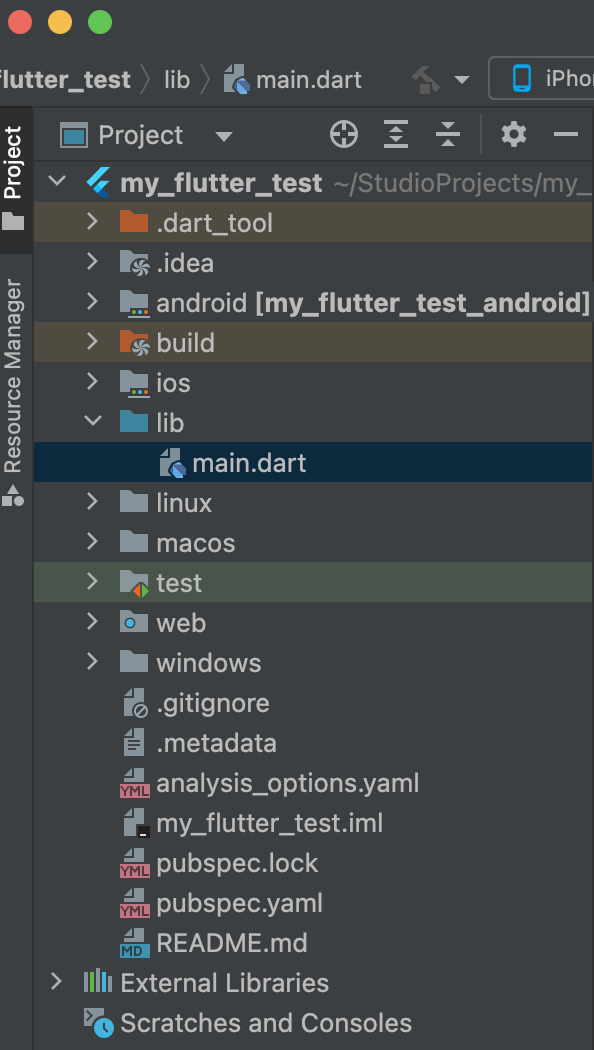Click the Scratches and Consoles label
The height and width of the screenshot is (1050, 594).
pyautogui.click(x=266, y=1023)
